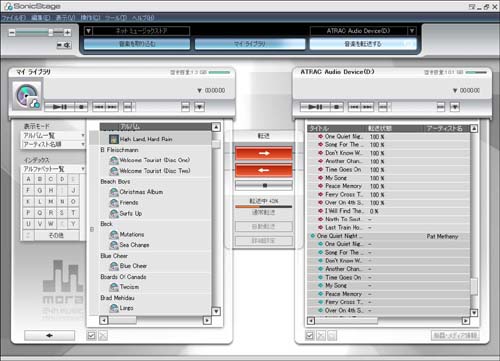Adjust the volume slider at top left
This screenshot has width=500, height=361.
[51, 32]
